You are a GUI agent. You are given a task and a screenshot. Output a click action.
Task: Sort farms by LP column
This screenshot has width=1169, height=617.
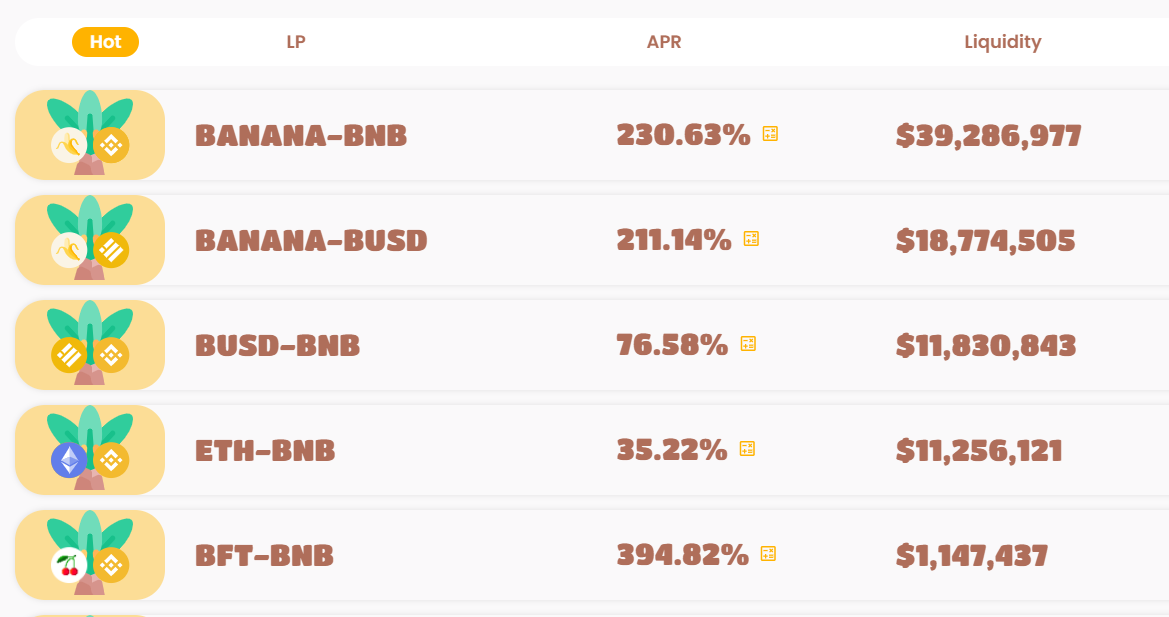click(x=296, y=42)
